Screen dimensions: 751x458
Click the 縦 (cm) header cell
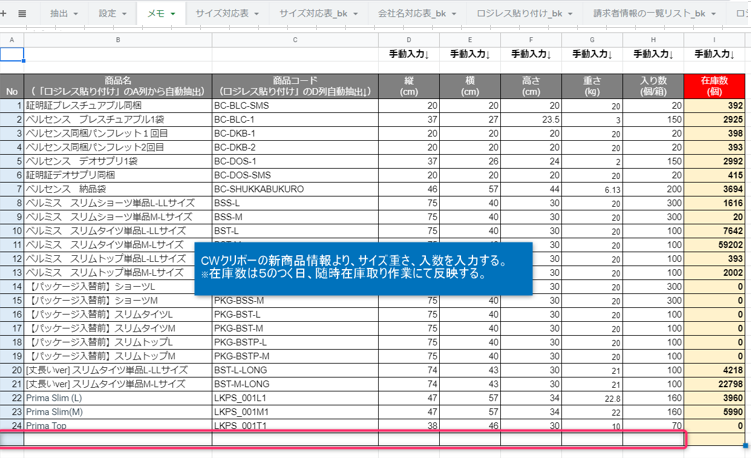point(409,86)
